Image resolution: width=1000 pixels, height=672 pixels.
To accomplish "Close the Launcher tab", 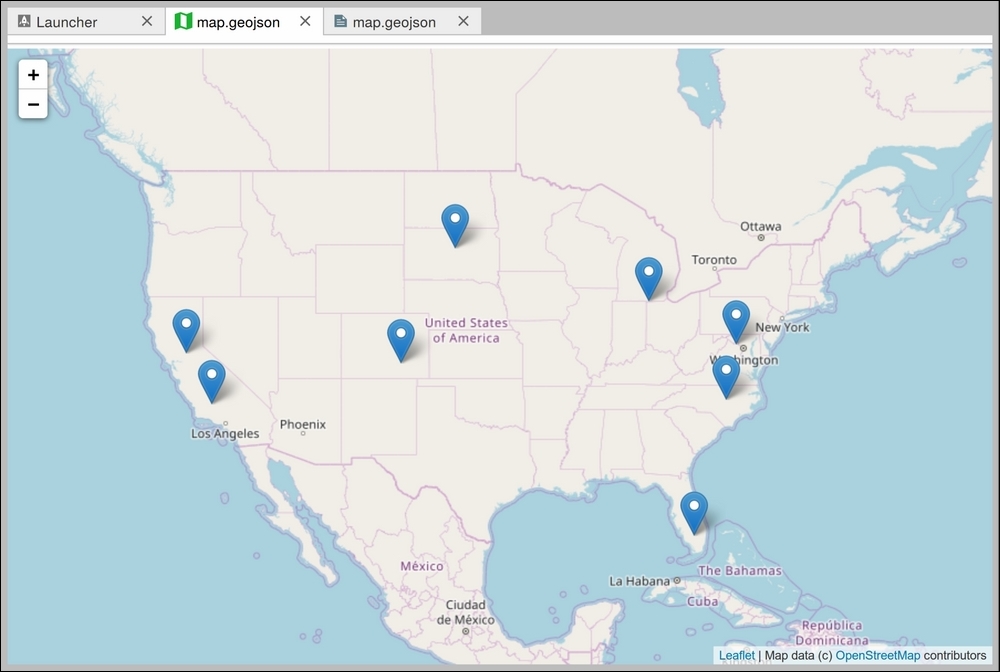I will pyautogui.click(x=147, y=22).
